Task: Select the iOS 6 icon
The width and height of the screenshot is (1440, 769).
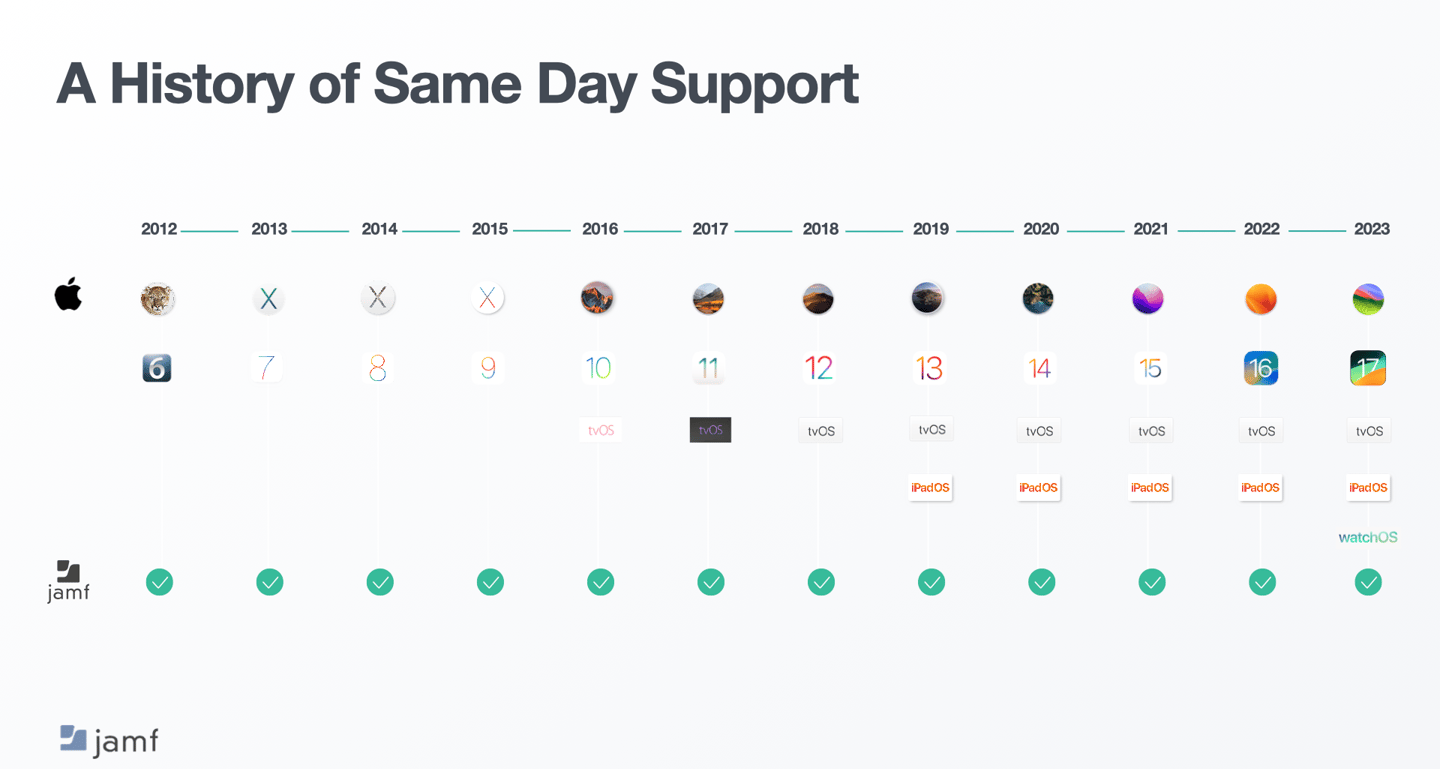Action: tap(157, 368)
